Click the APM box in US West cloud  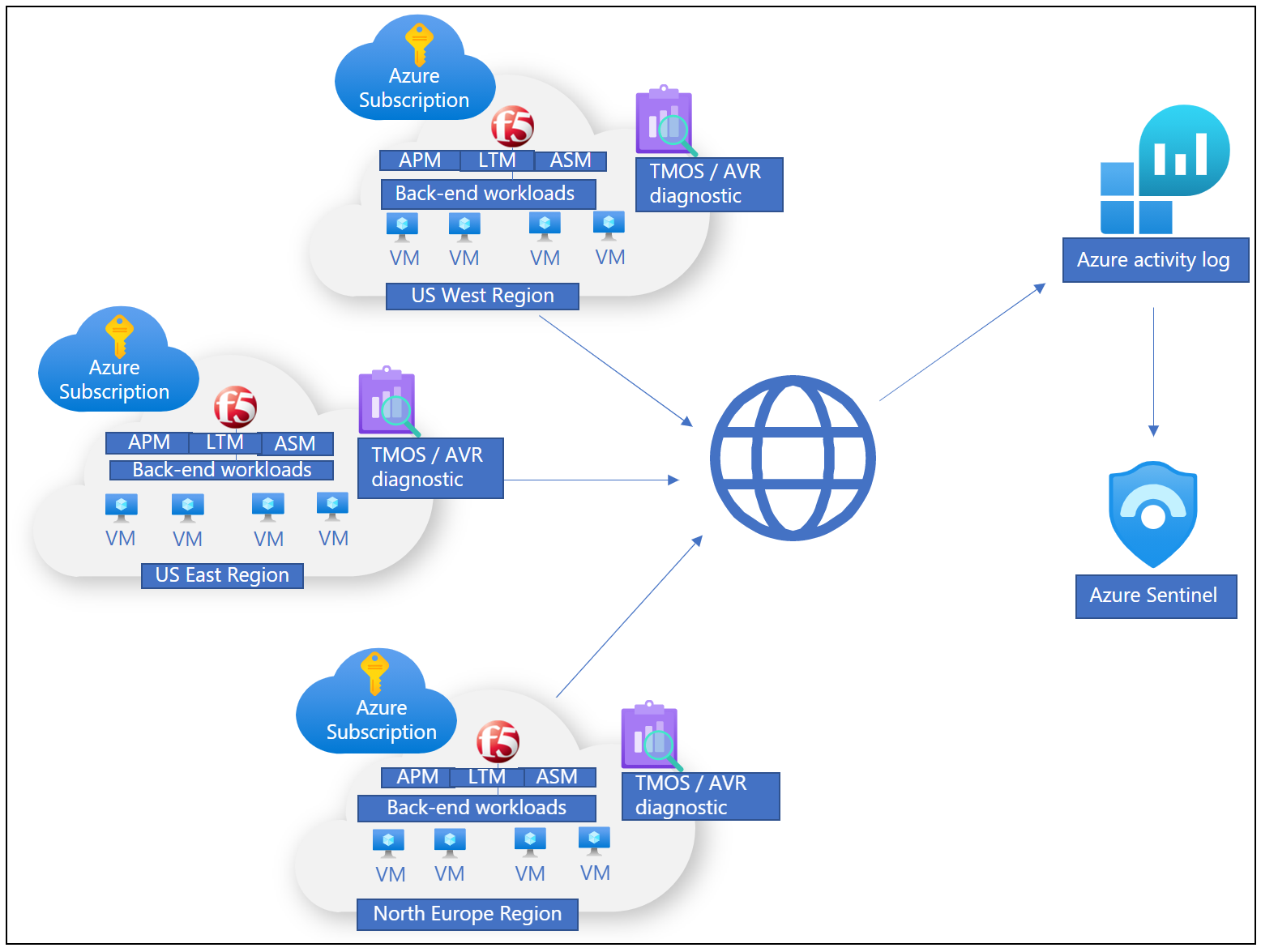pyautogui.click(x=420, y=160)
